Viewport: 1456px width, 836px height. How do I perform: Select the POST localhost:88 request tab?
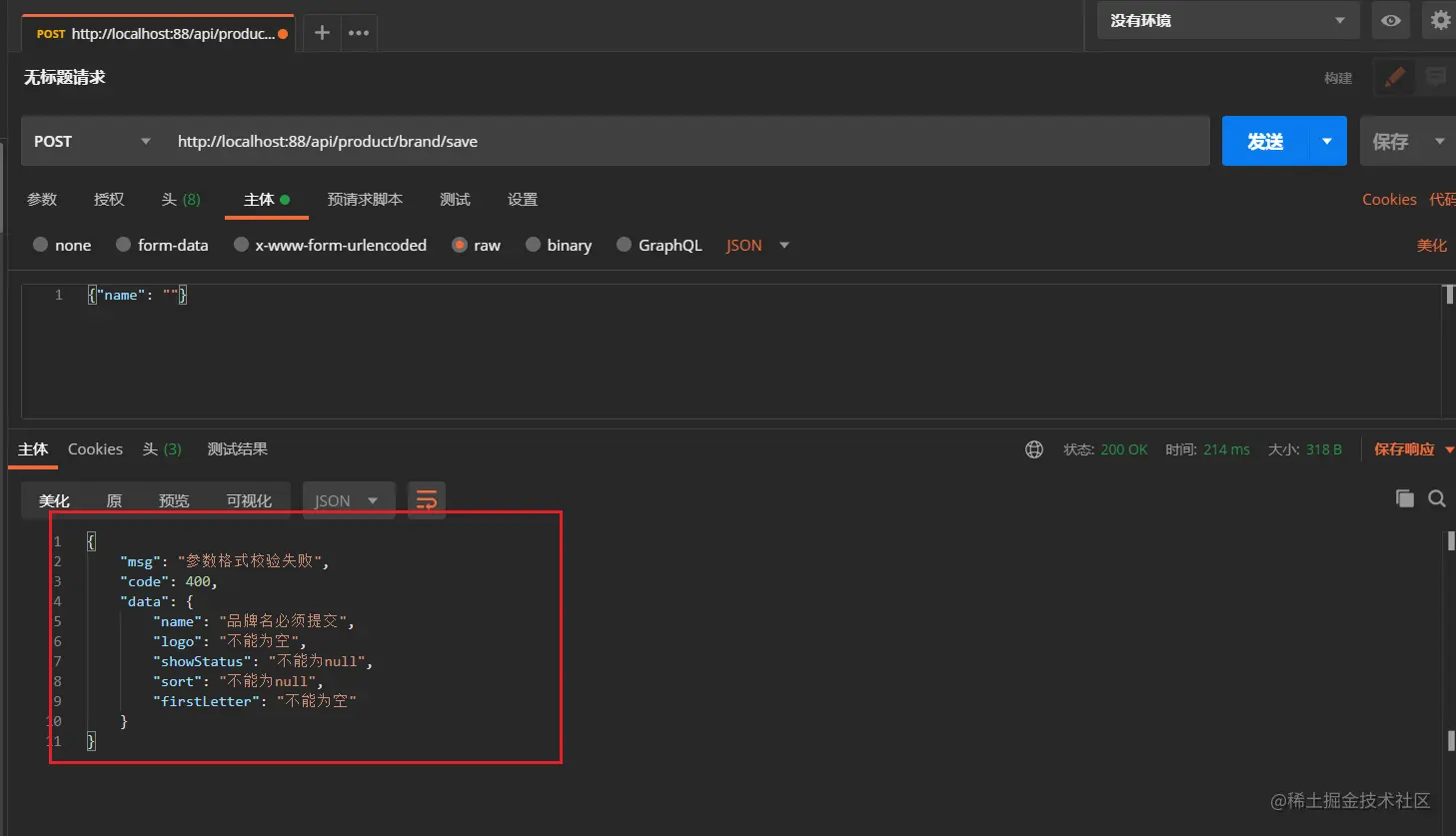click(x=160, y=33)
